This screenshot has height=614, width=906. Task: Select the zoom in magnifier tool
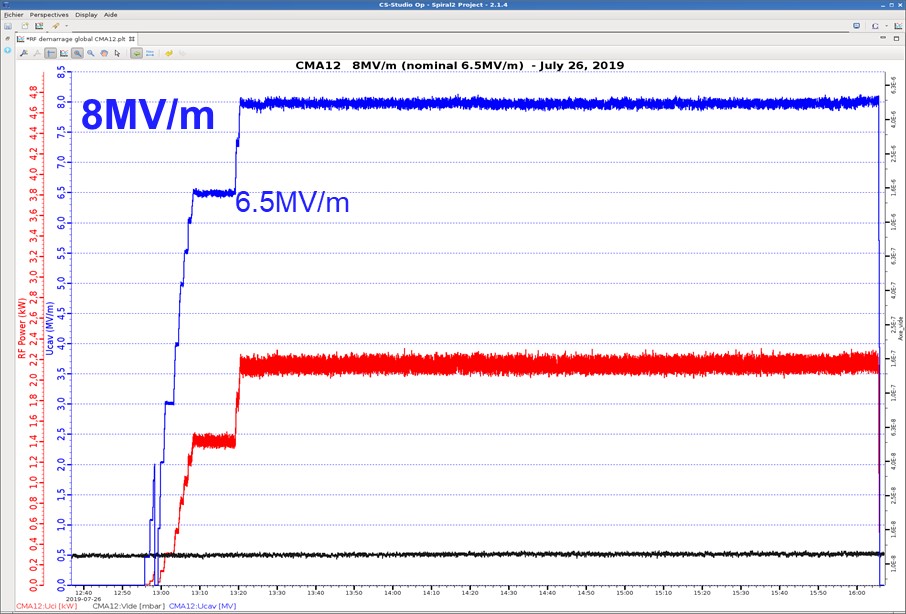(77, 53)
